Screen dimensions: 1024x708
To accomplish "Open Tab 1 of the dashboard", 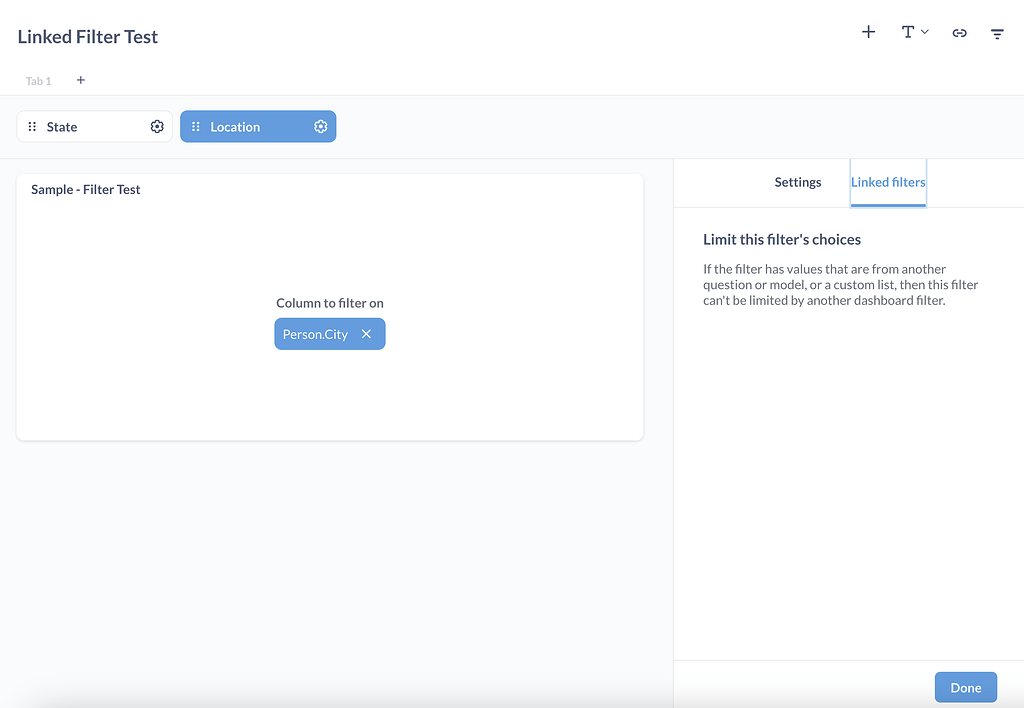I will tap(38, 80).
